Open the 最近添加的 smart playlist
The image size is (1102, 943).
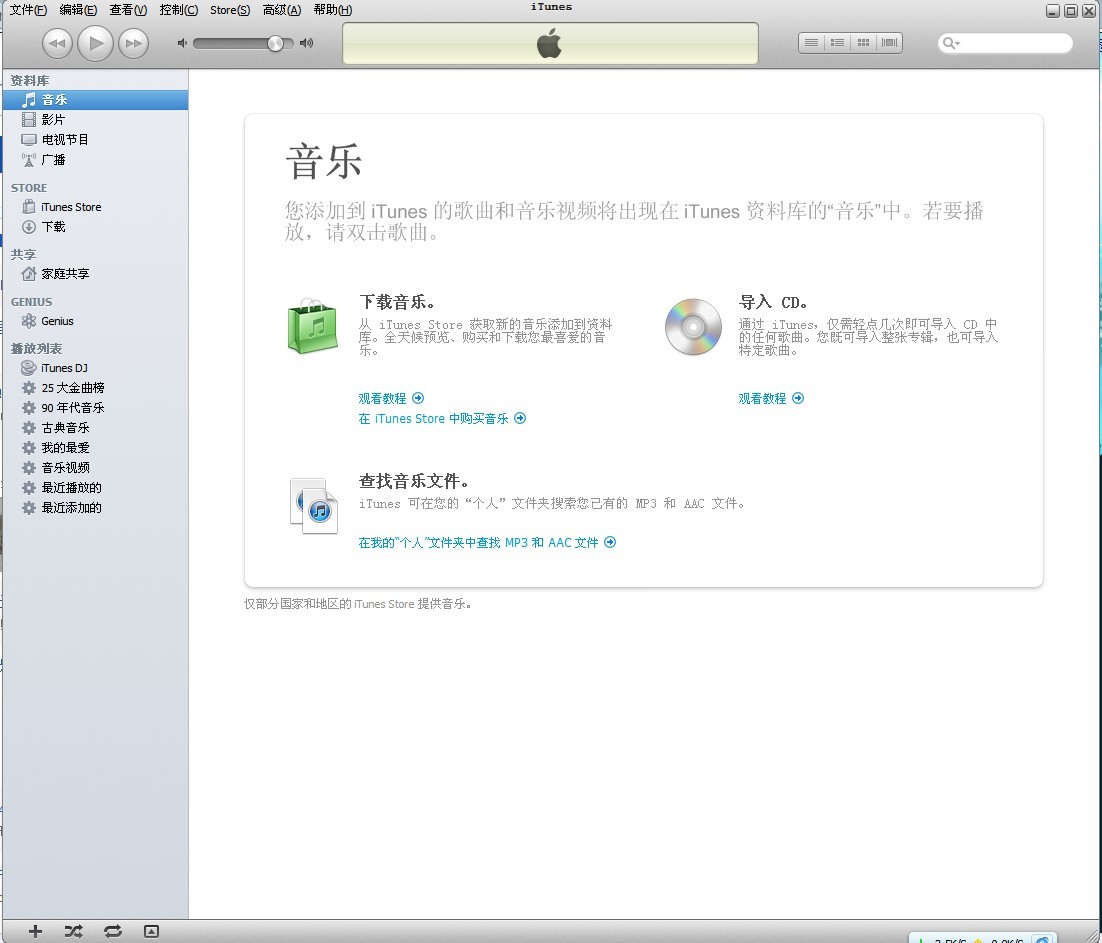pyautogui.click(x=96, y=507)
